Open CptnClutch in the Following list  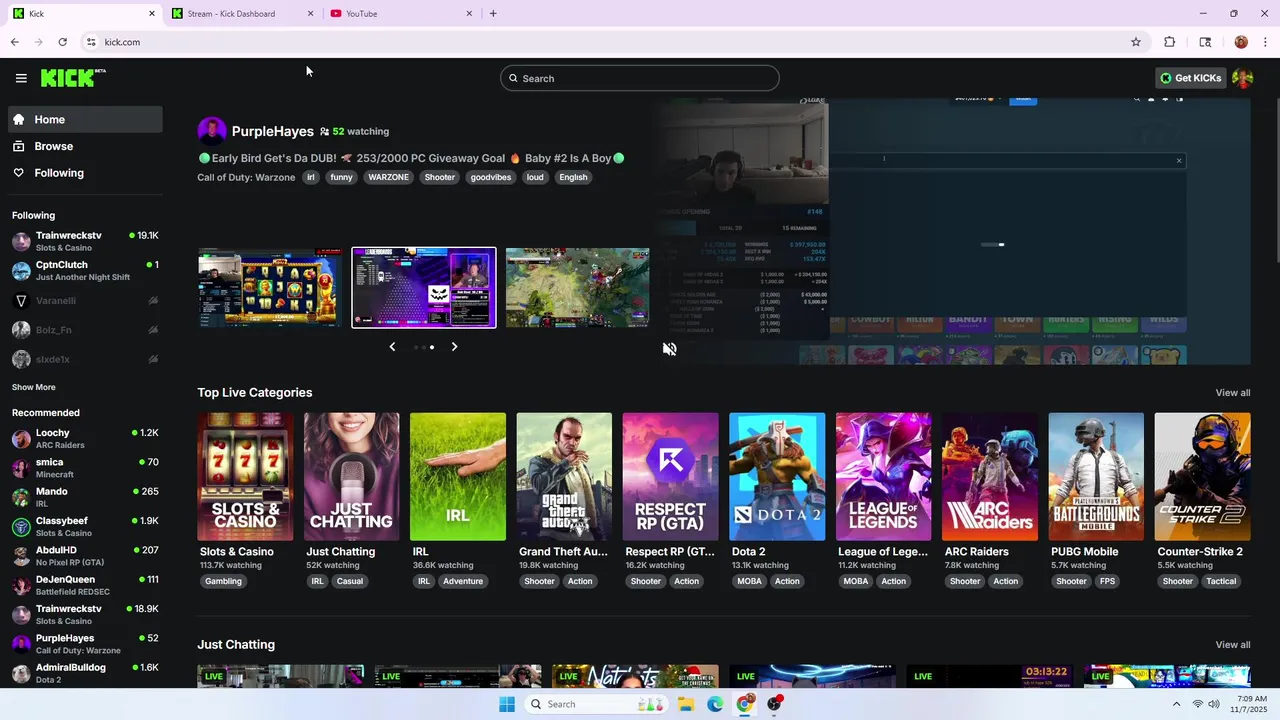coord(85,271)
